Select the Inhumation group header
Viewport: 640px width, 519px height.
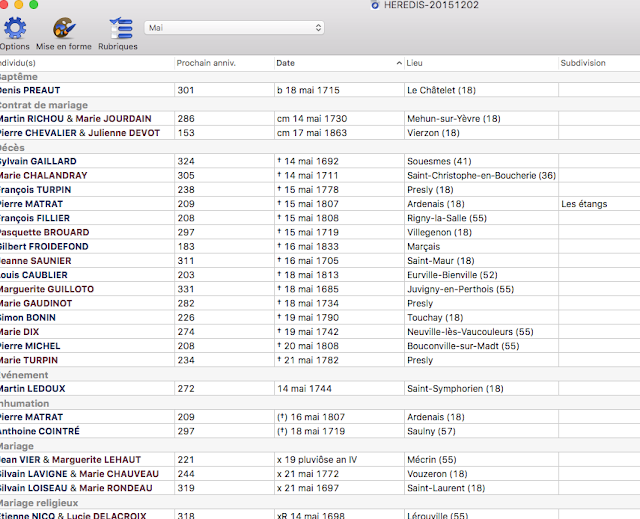[320, 403]
